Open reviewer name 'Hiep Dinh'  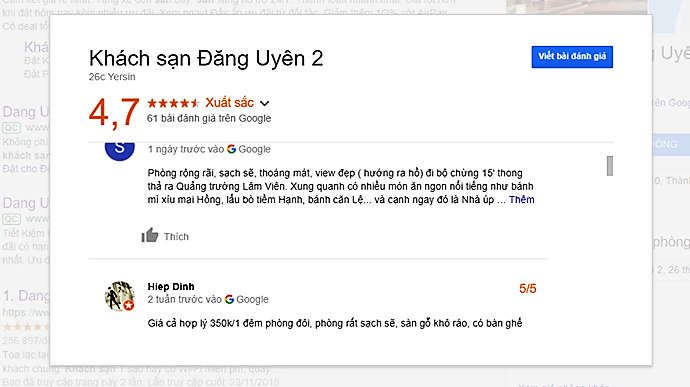tap(171, 287)
